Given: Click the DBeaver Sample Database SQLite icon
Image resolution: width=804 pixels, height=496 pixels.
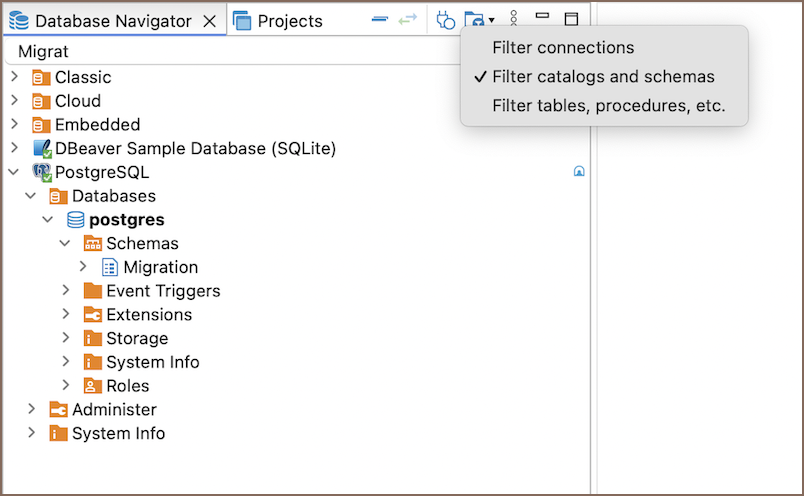Looking at the screenshot, I should click(41, 149).
